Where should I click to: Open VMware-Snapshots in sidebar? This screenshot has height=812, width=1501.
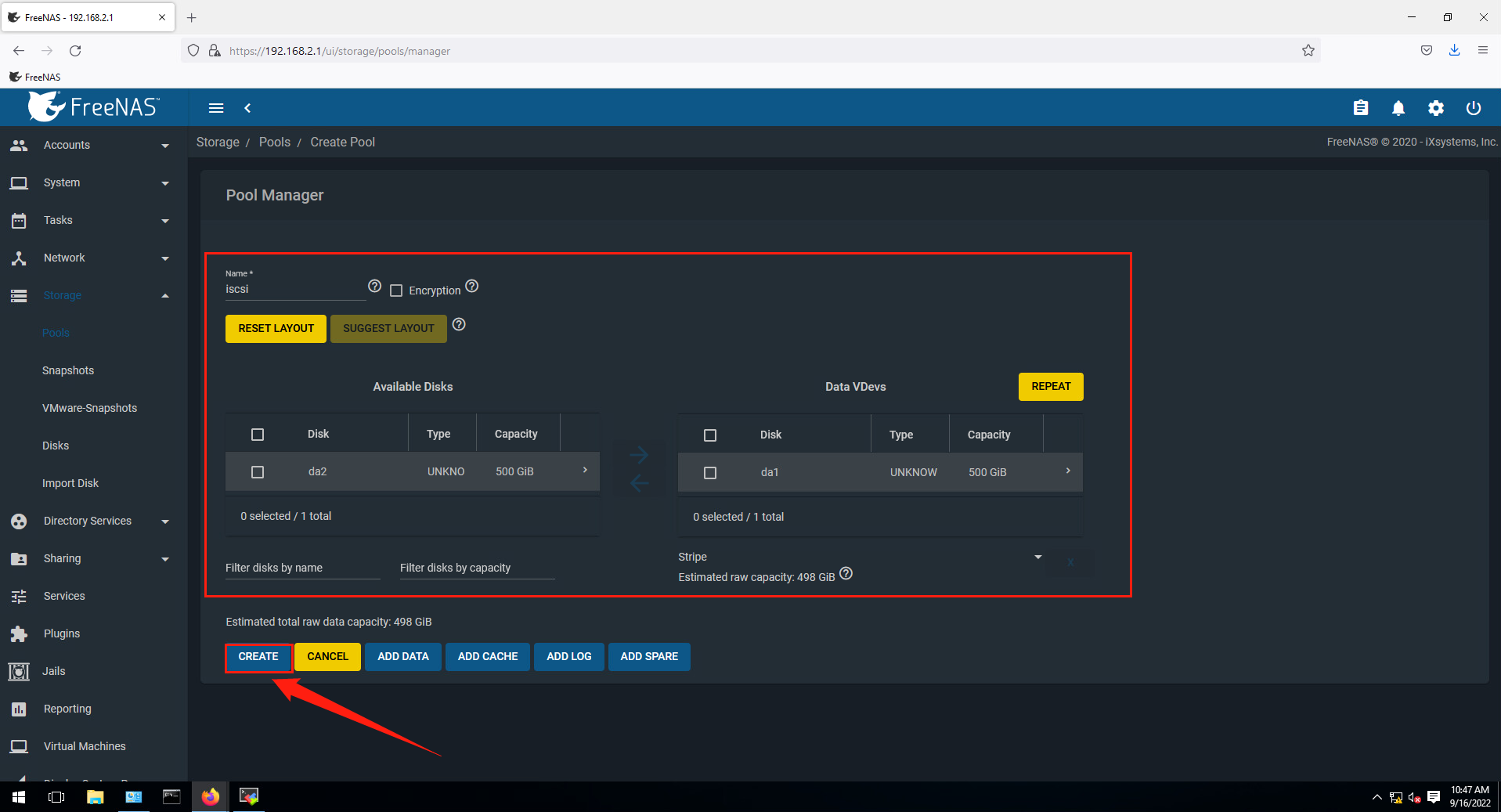tap(89, 408)
